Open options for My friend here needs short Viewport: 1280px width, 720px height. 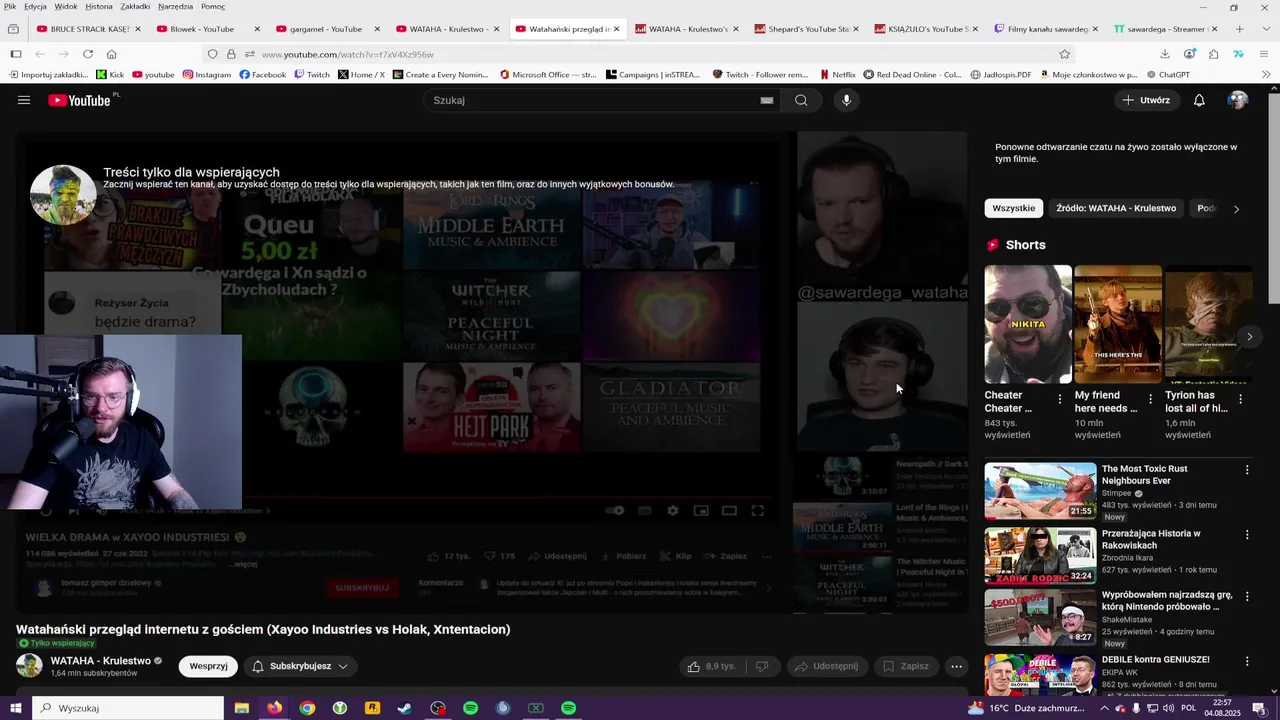(x=1150, y=399)
